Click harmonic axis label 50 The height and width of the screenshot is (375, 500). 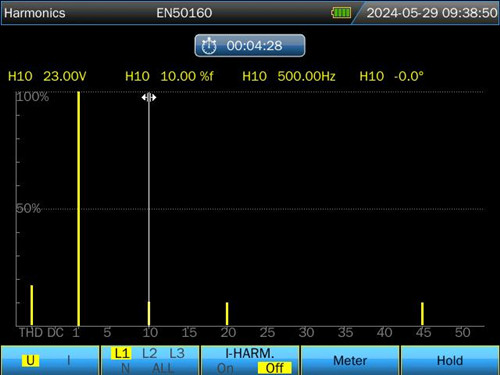click(x=463, y=333)
